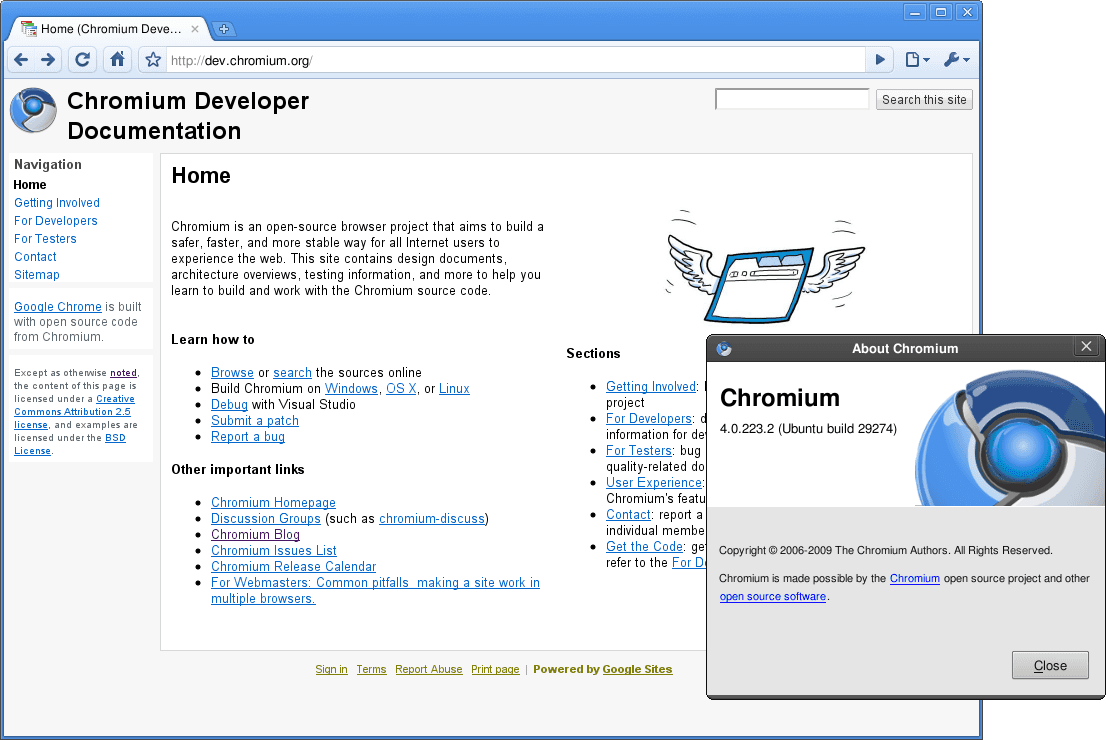
Task: Open the Report a bug link
Action: coord(247,436)
